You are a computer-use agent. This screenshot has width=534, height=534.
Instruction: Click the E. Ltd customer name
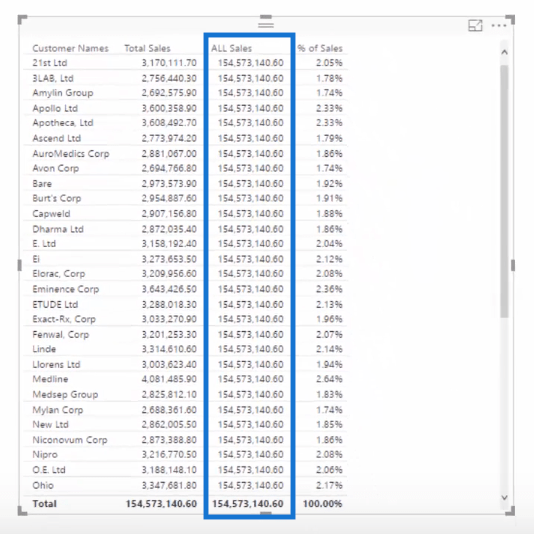(44, 244)
